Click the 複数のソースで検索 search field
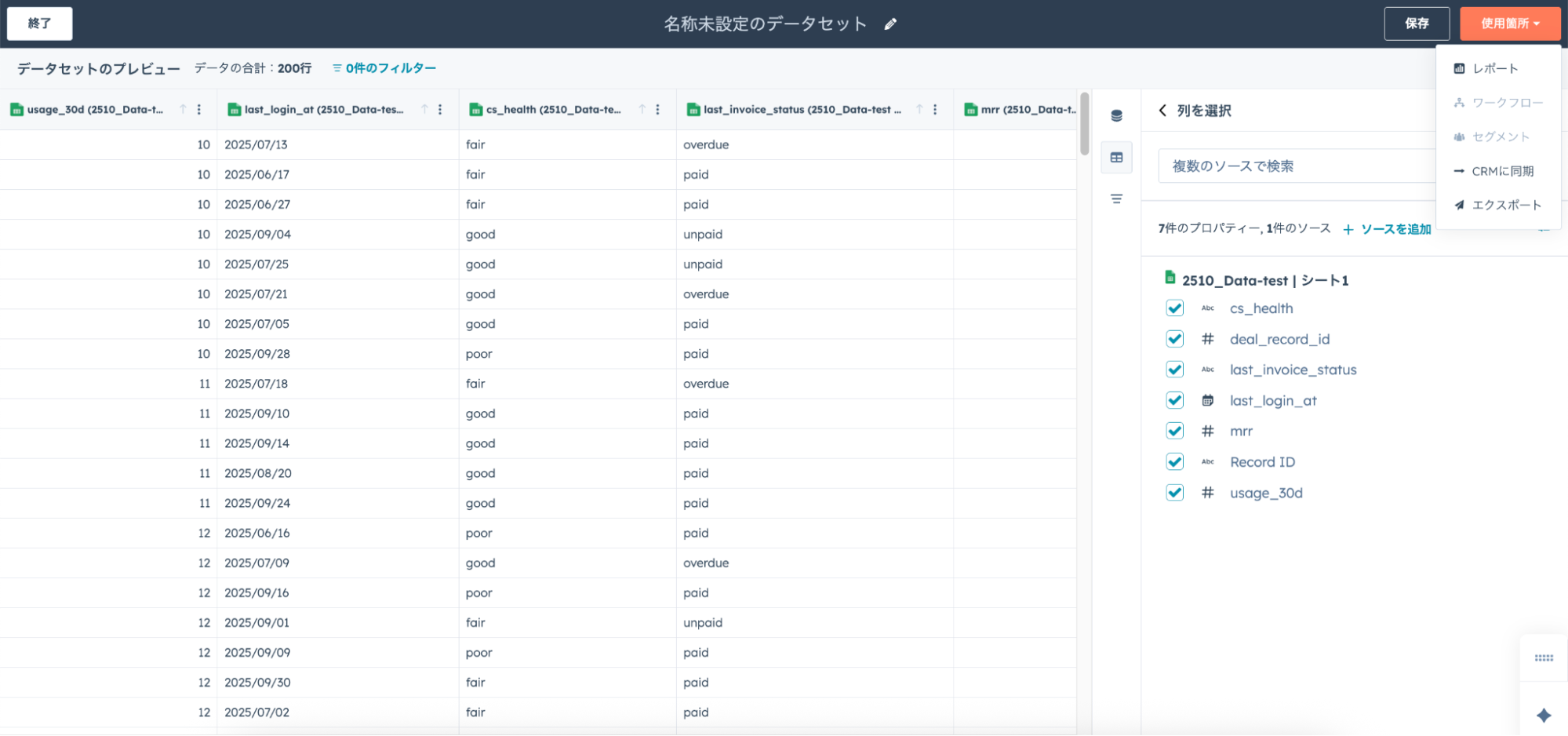Image resolution: width=1568 pixels, height=736 pixels. pos(1294,166)
